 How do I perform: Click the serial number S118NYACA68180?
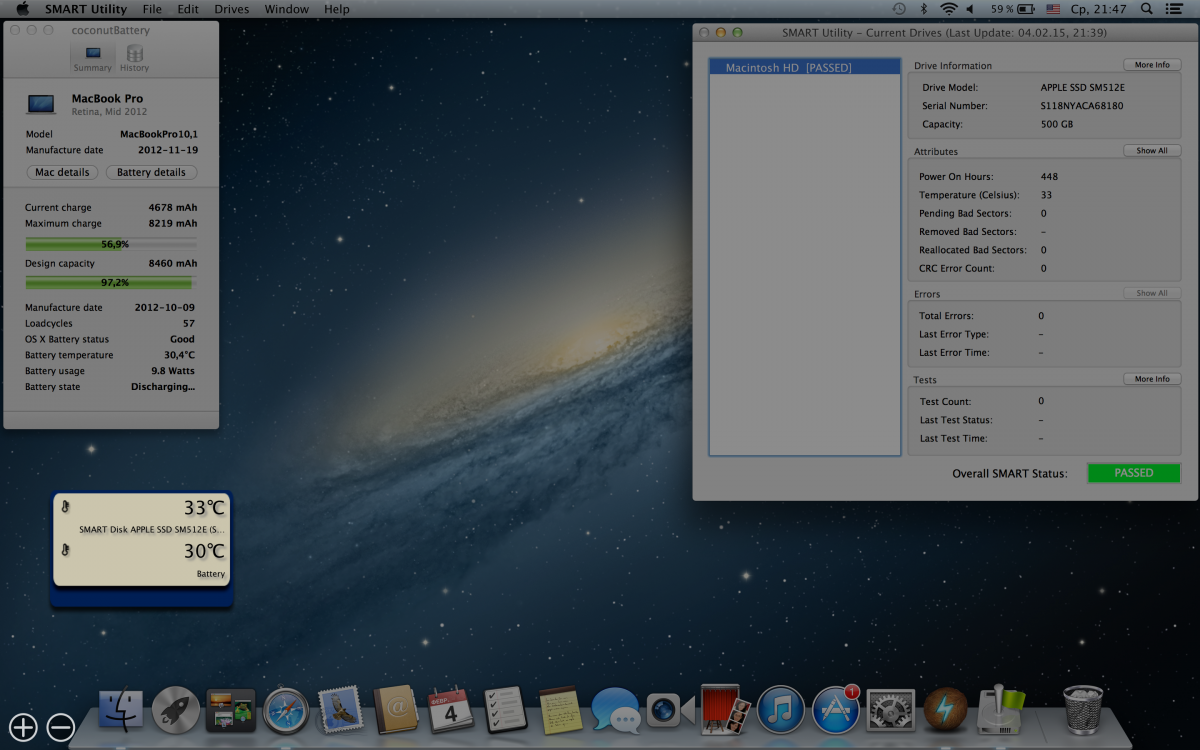[x=1082, y=106]
